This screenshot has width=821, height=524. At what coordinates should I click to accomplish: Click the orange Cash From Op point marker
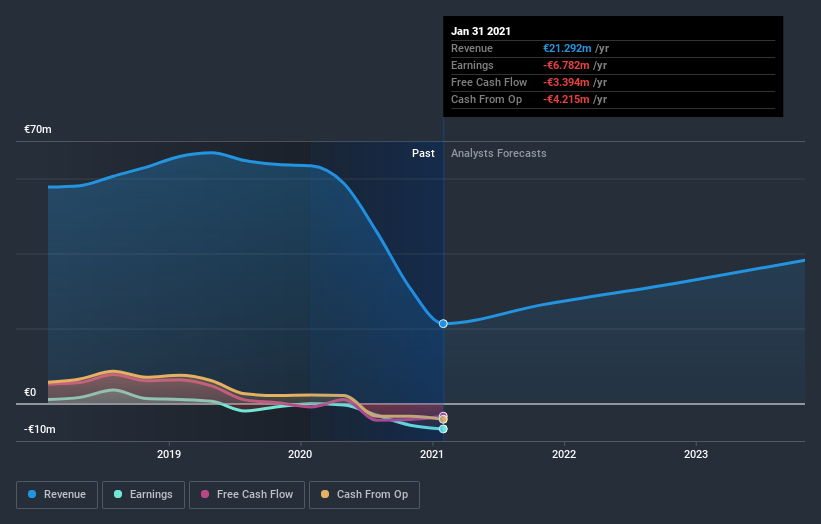point(443,419)
